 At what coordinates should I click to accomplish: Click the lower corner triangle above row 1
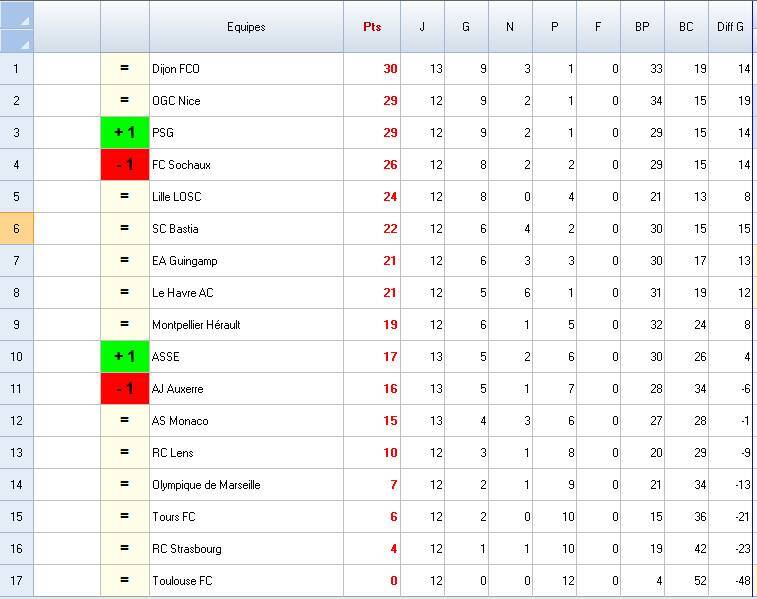17,40
